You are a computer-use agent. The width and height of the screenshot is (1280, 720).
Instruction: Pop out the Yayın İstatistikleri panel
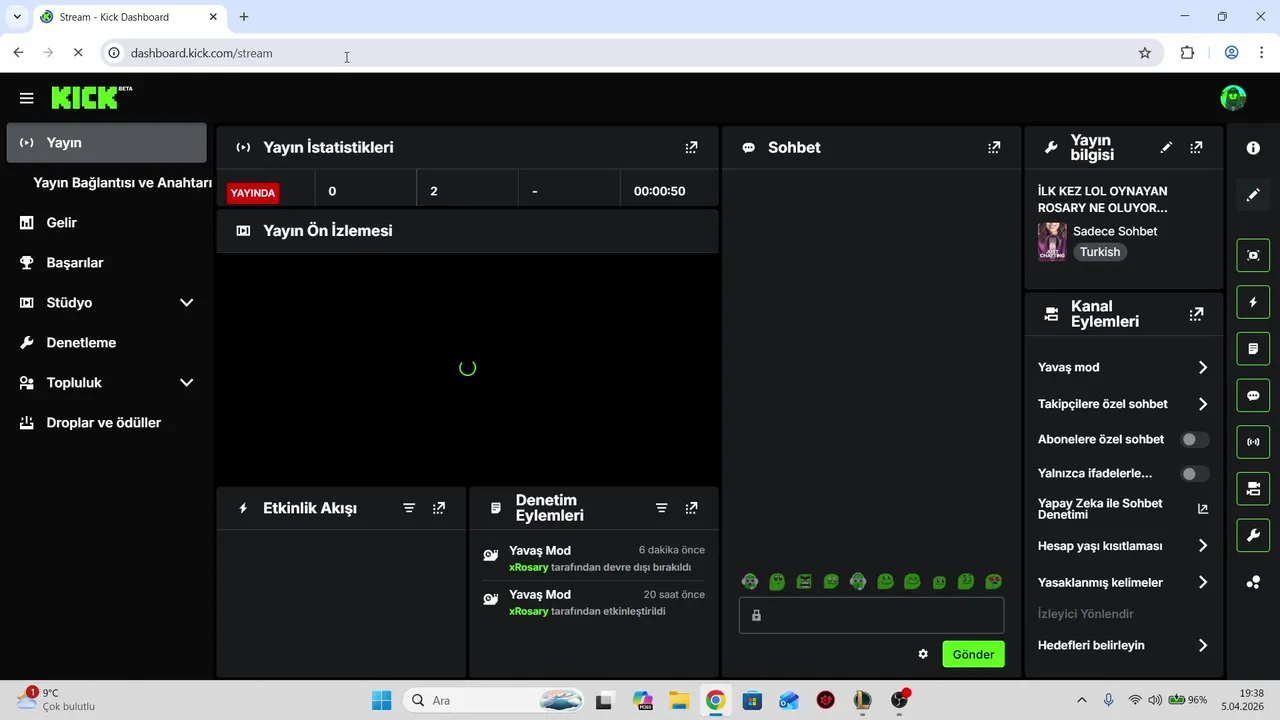(691, 147)
